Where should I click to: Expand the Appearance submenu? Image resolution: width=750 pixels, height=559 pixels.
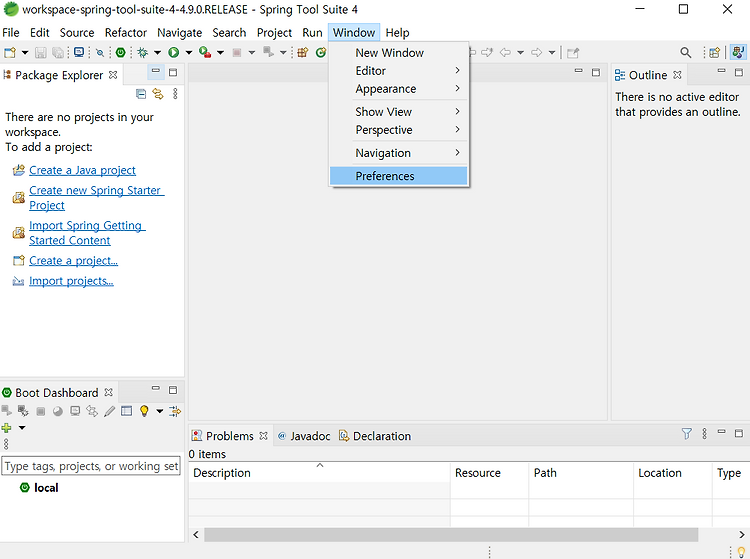click(x=398, y=89)
